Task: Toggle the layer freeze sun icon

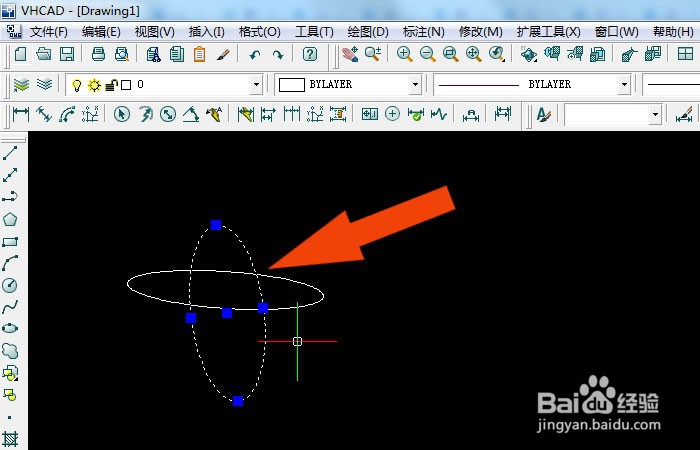Action: 94,85
